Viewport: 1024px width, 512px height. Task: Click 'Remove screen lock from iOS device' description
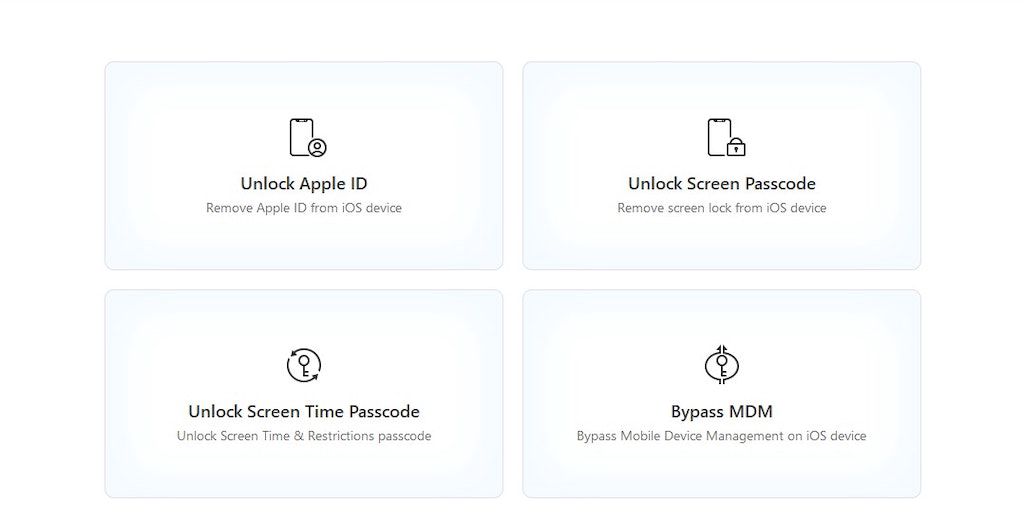721,208
